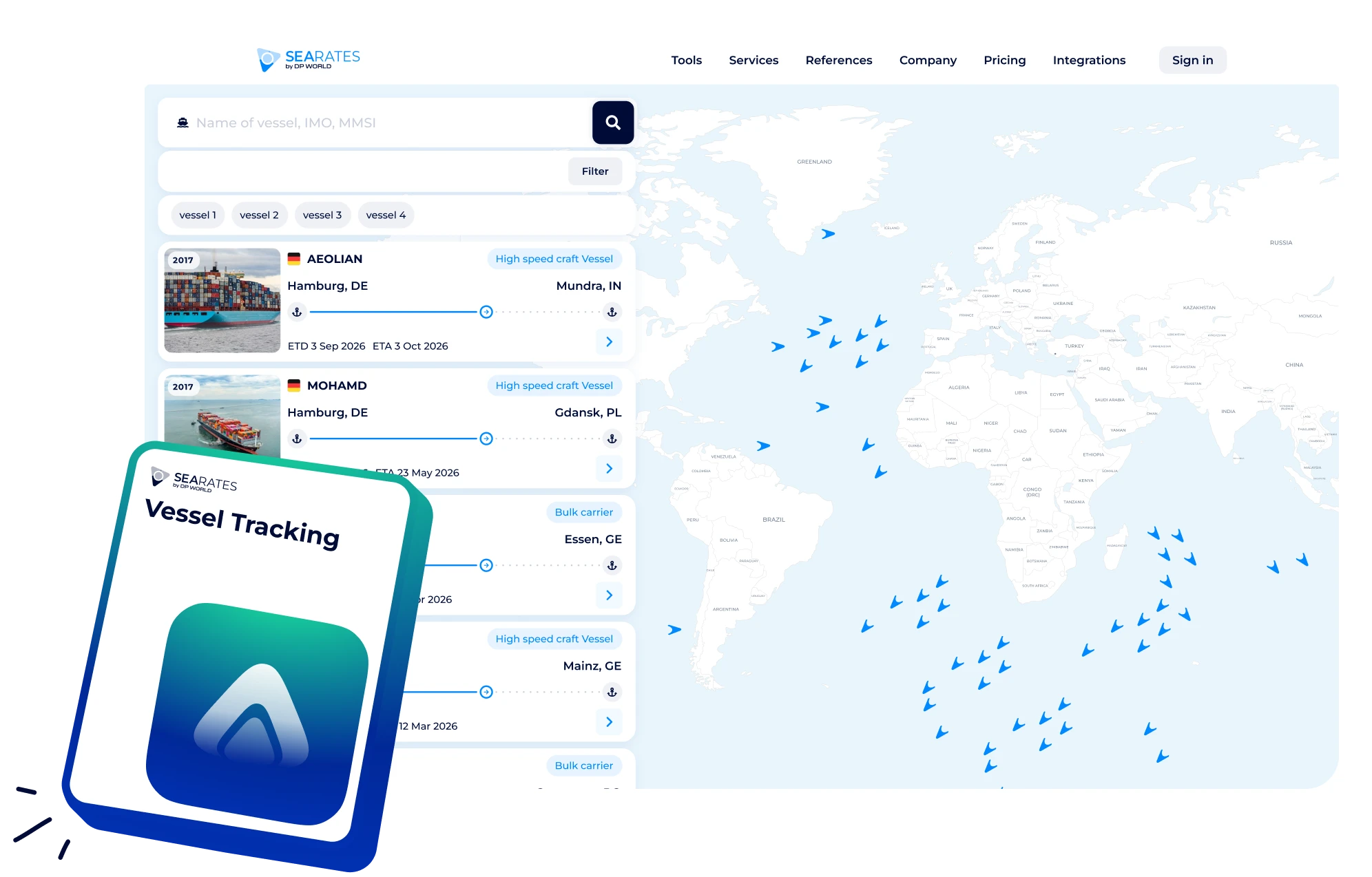Image resolution: width=1372 pixels, height=877 pixels.
Task: Select the vessel 1 chip
Action: click(198, 215)
